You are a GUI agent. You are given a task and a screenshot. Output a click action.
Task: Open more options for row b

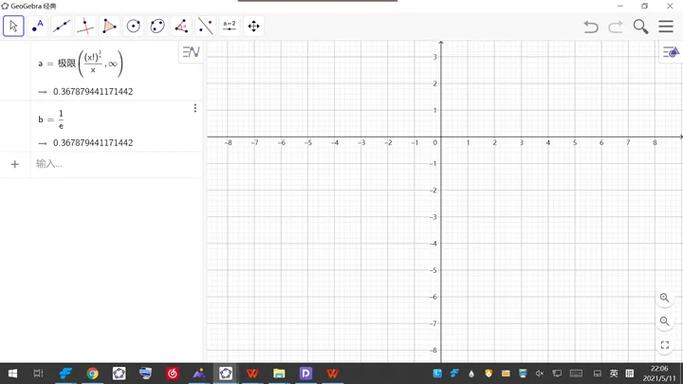(195, 108)
